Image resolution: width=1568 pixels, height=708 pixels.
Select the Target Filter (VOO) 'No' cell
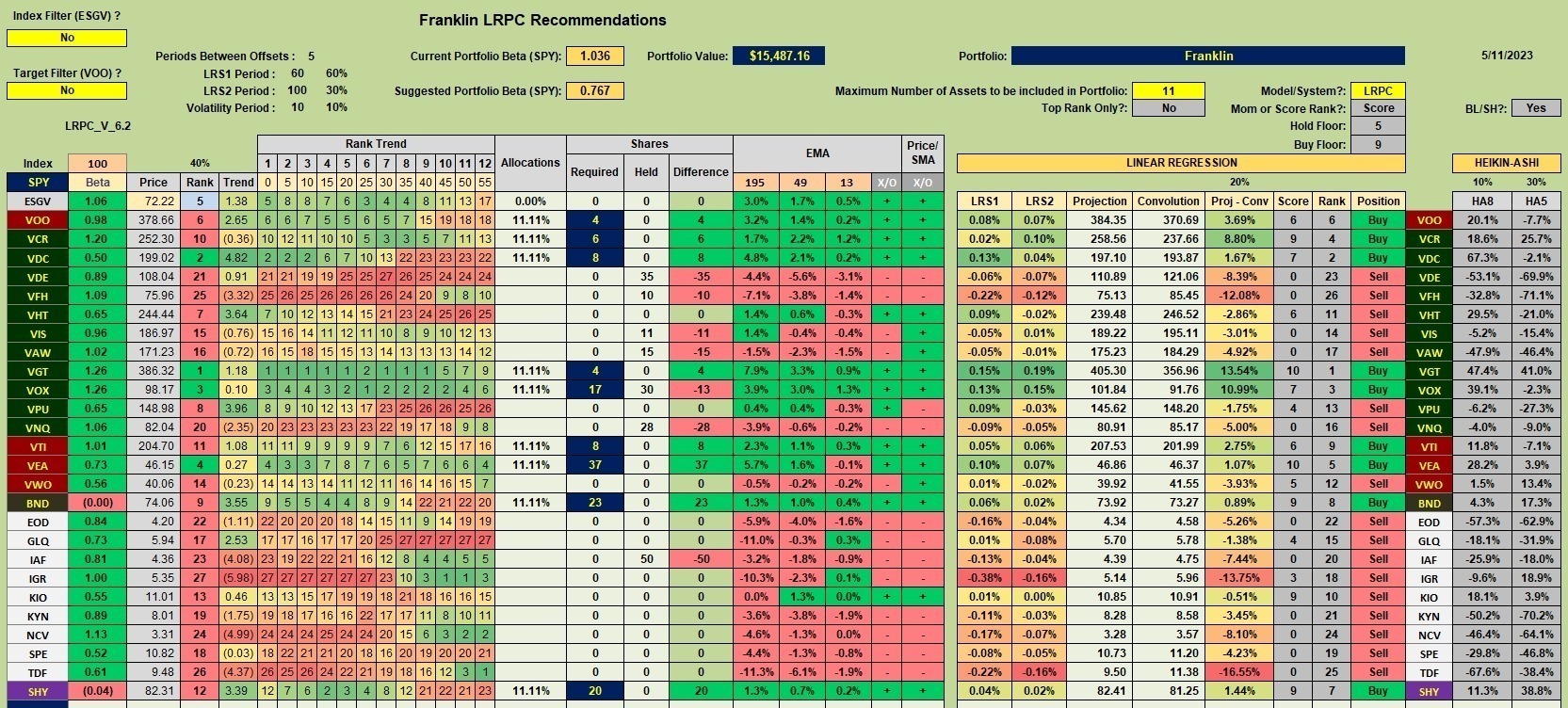tap(67, 90)
